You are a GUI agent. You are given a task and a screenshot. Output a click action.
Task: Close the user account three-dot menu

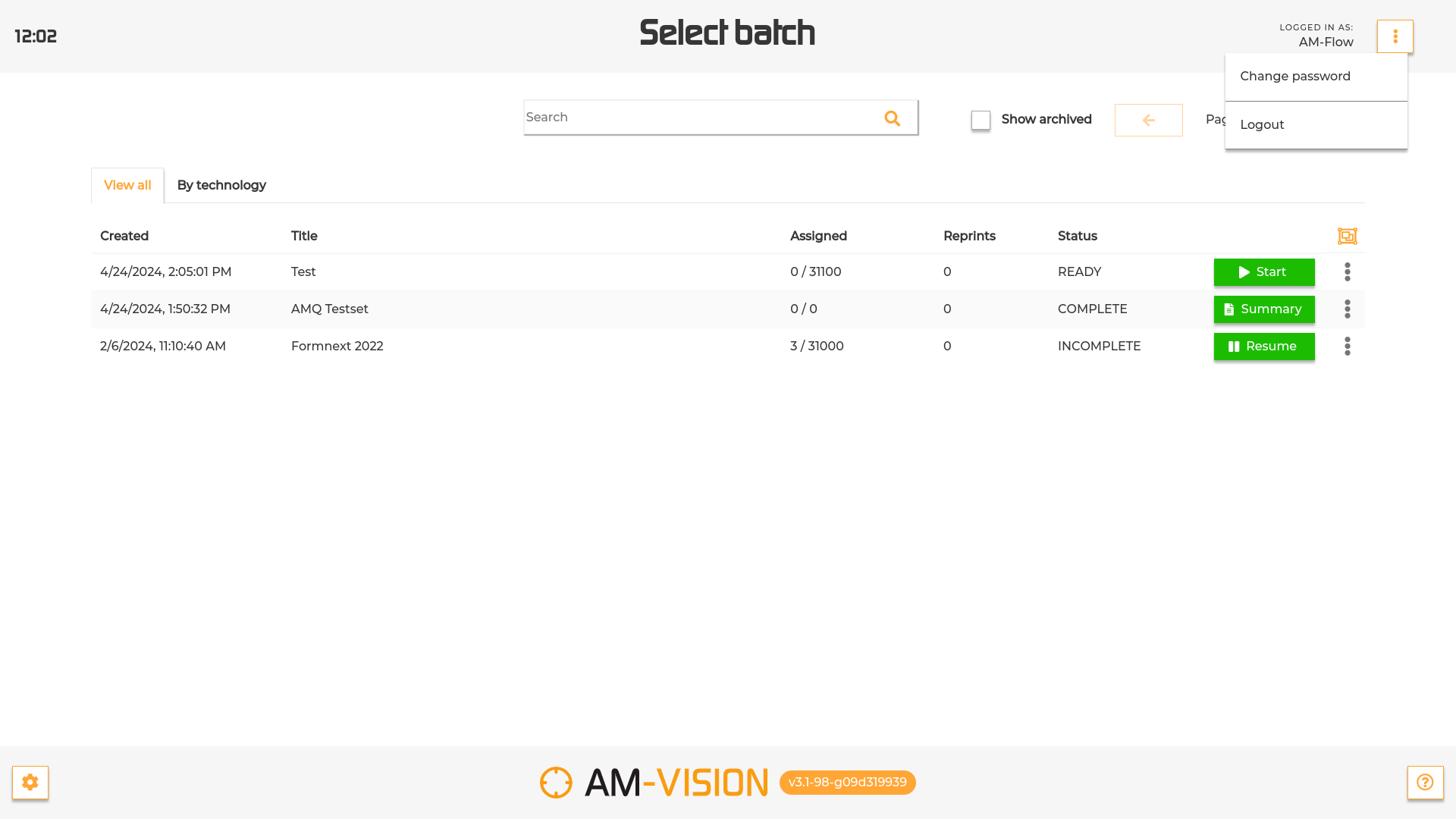coord(1395,36)
